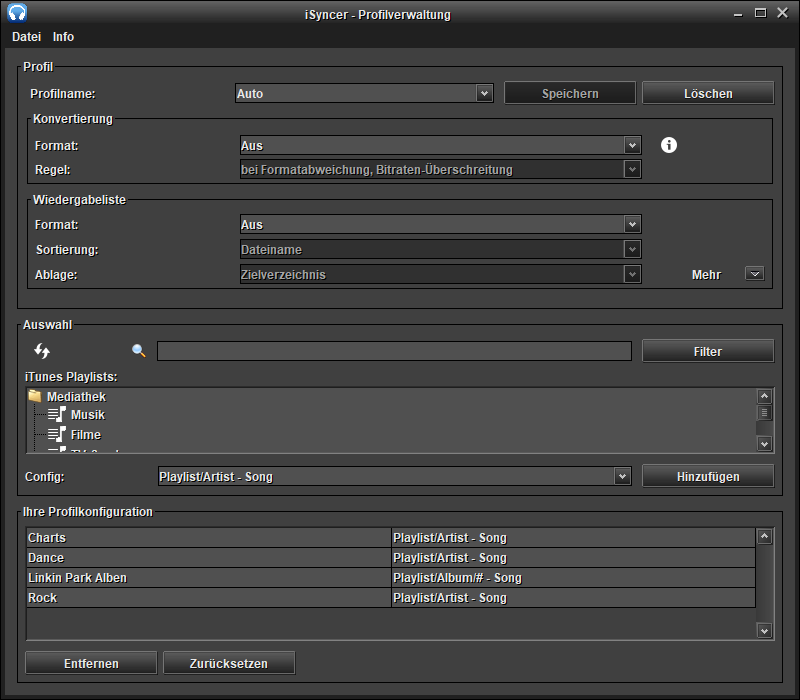Screen dimensions: 800x700
Task: Click the Löschen button
Action: pos(708,93)
